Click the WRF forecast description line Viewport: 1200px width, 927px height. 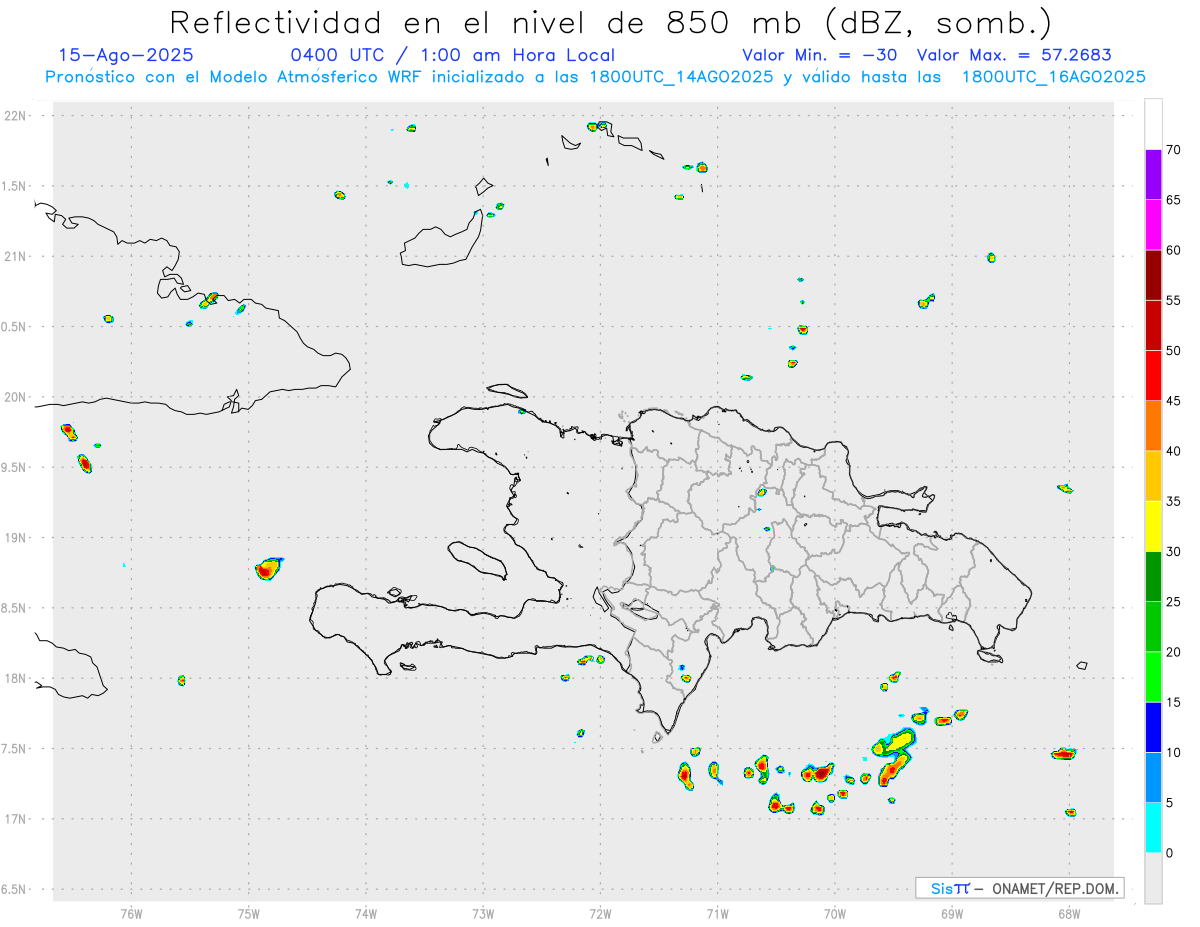[595, 77]
